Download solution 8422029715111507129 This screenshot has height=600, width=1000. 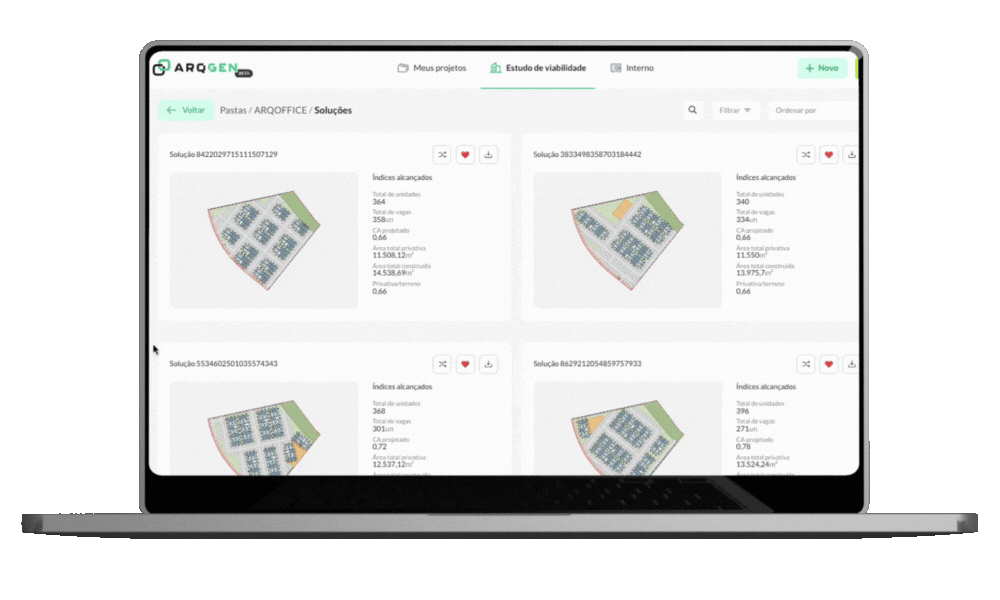tap(488, 155)
